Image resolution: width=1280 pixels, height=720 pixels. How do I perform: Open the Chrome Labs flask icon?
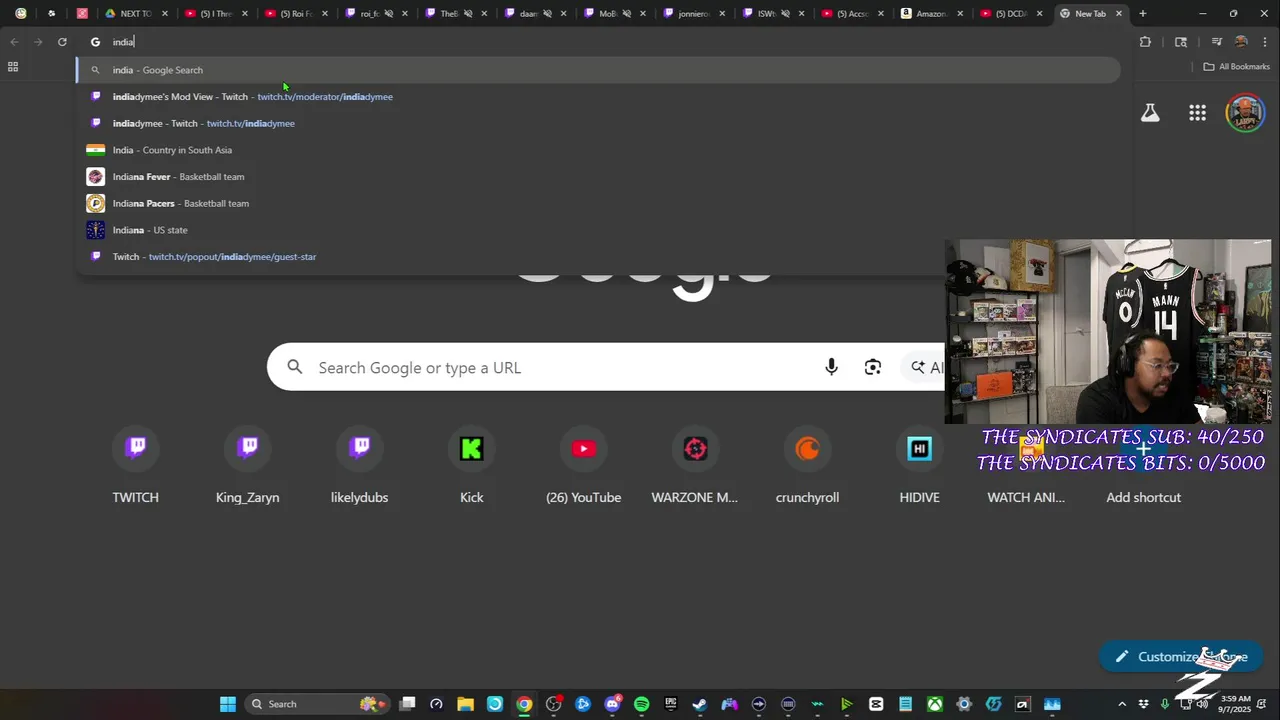click(1150, 113)
